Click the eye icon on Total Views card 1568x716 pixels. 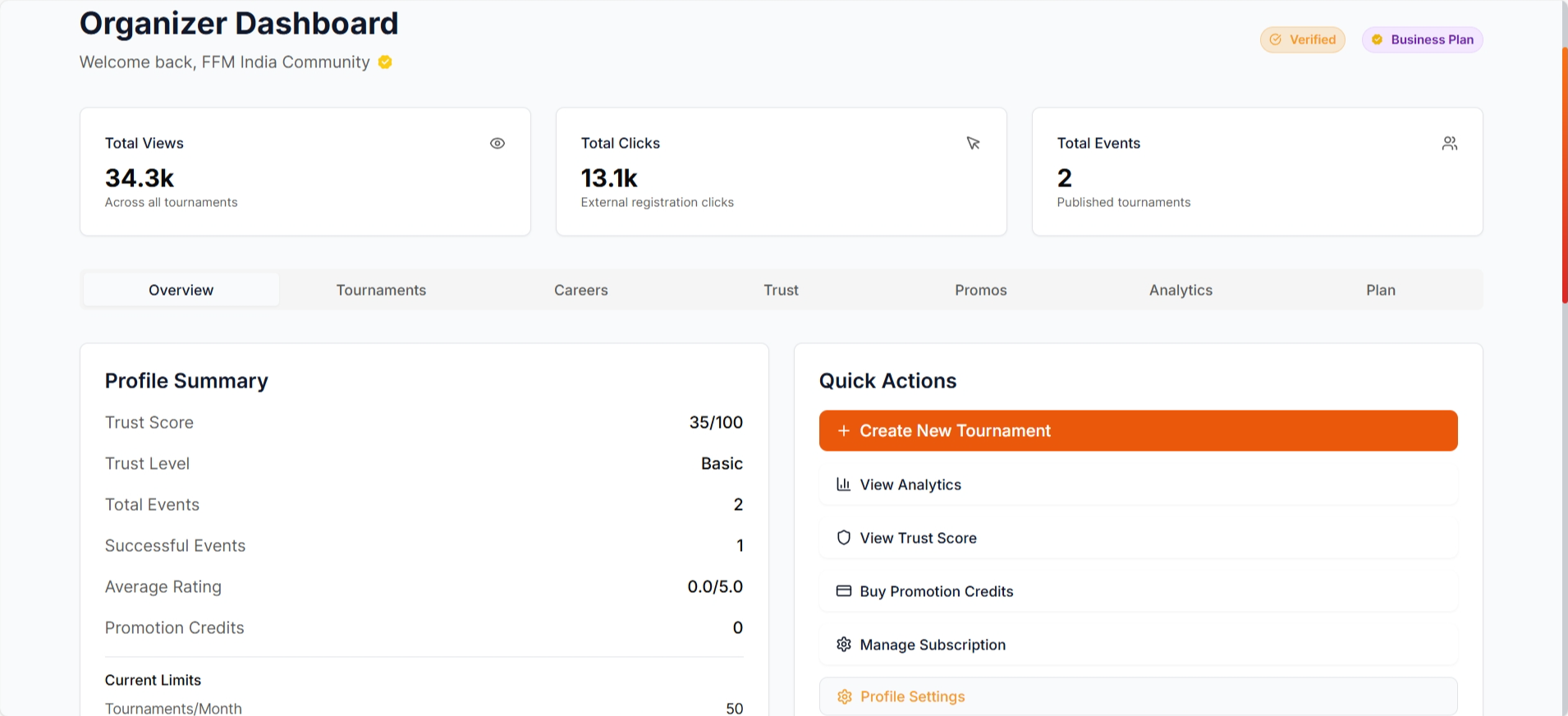pyautogui.click(x=497, y=144)
